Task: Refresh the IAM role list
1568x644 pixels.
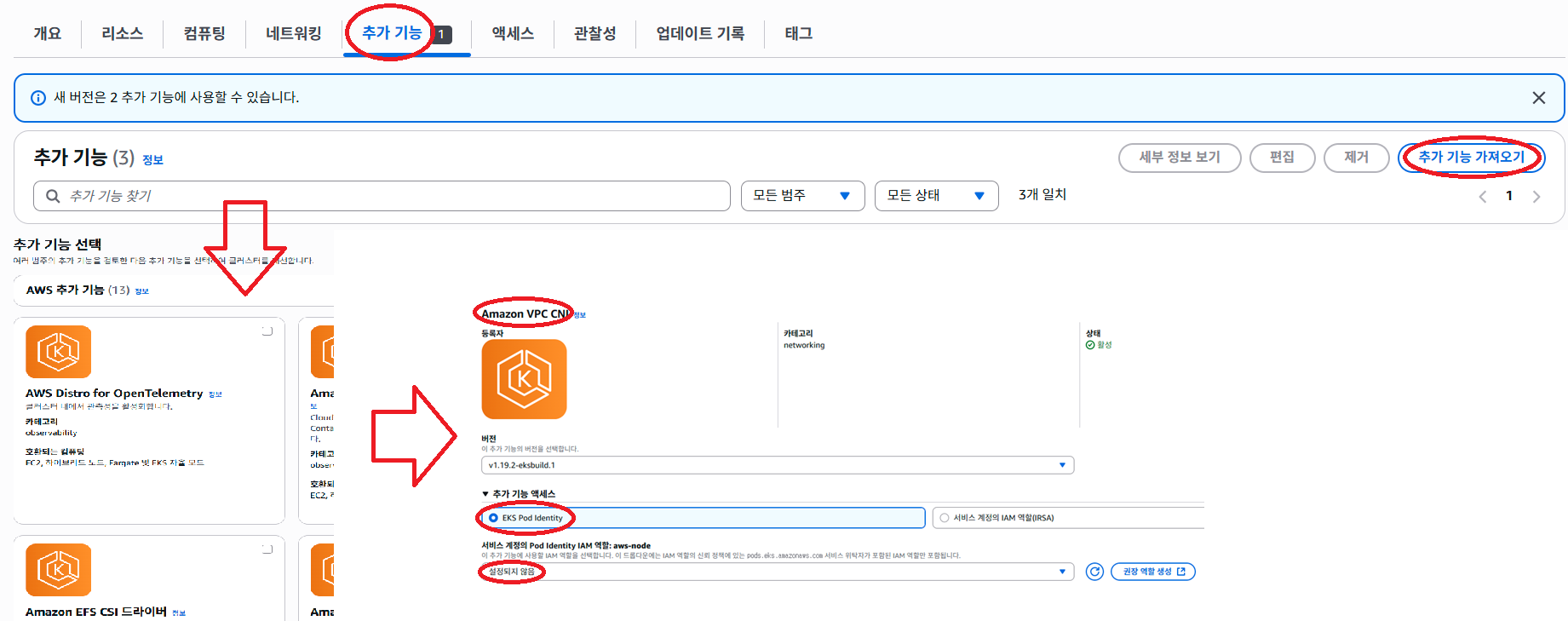Action: (x=1094, y=572)
